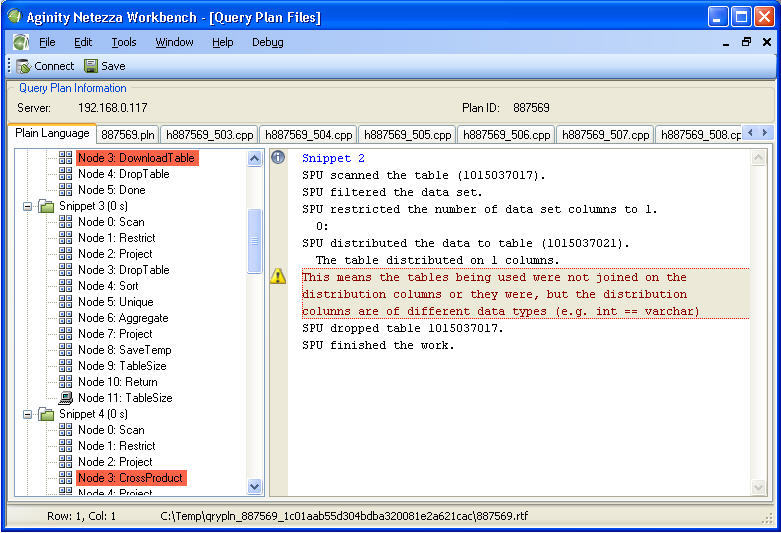The image size is (781, 533).
Task: Switch to the h887569_504.cpp tab
Action: pyautogui.click(x=306, y=135)
